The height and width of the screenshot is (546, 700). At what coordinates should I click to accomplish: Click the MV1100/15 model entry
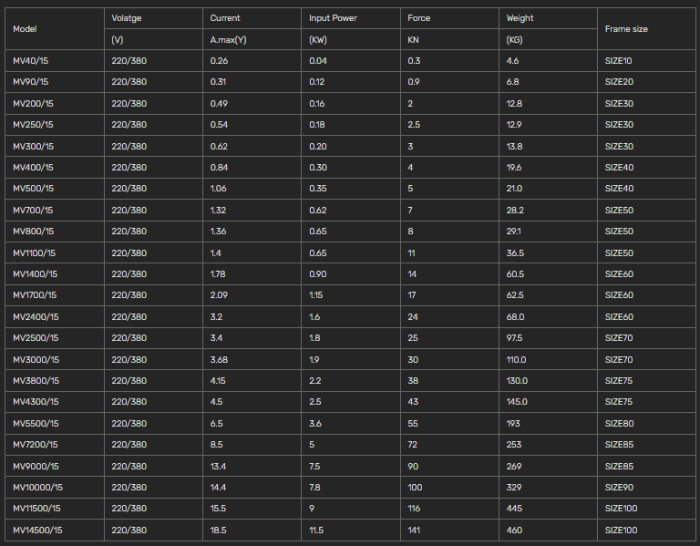click(34, 253)
